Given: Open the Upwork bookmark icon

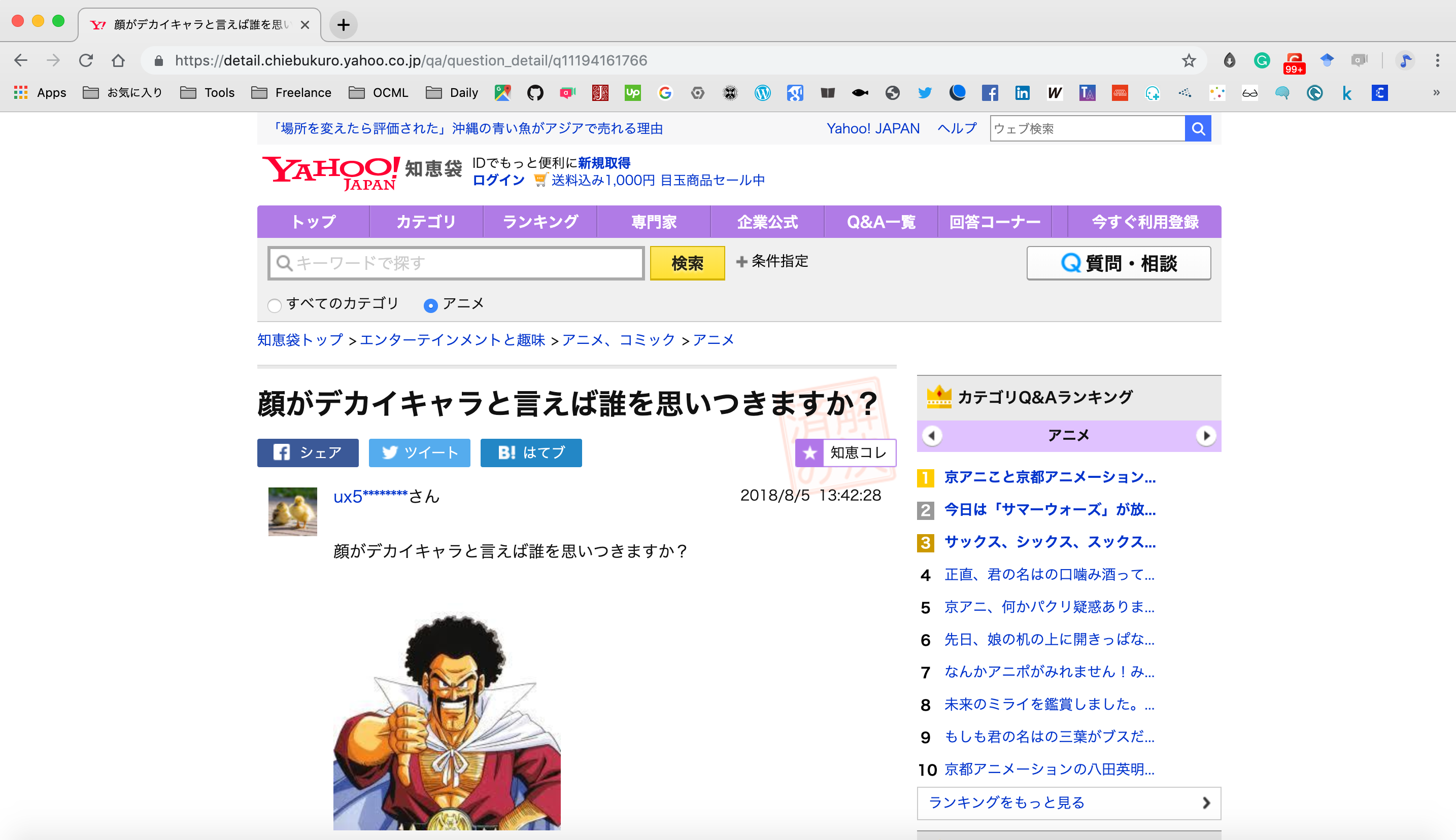Looking at the screenshot, I should (632, 92).
